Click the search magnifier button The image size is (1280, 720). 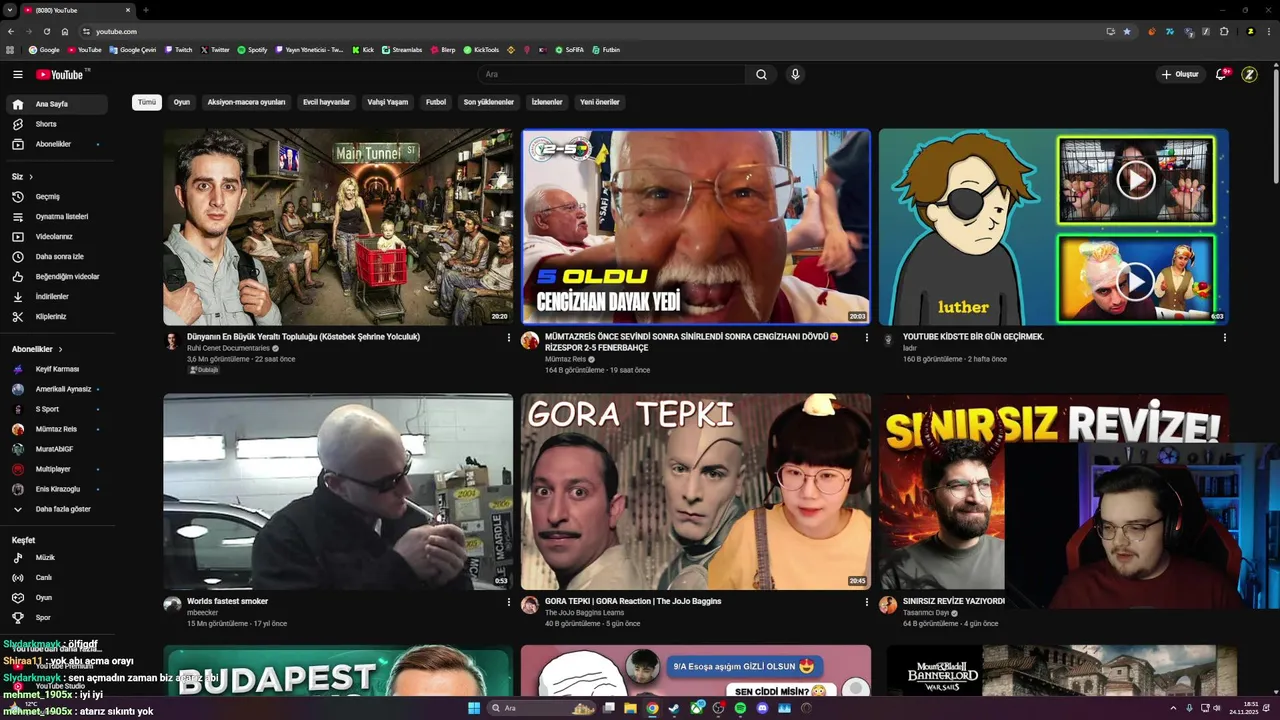coord(761,74)
